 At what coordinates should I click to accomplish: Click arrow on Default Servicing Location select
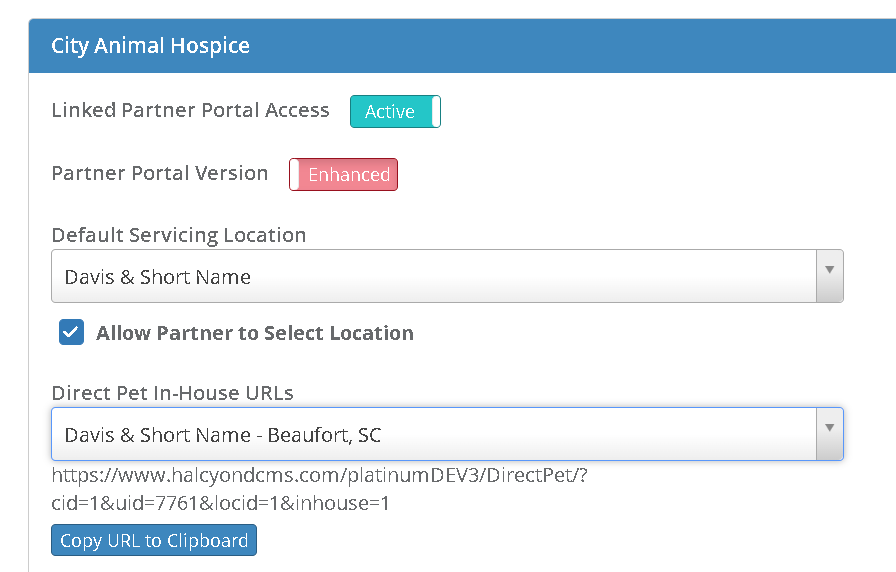829,271
